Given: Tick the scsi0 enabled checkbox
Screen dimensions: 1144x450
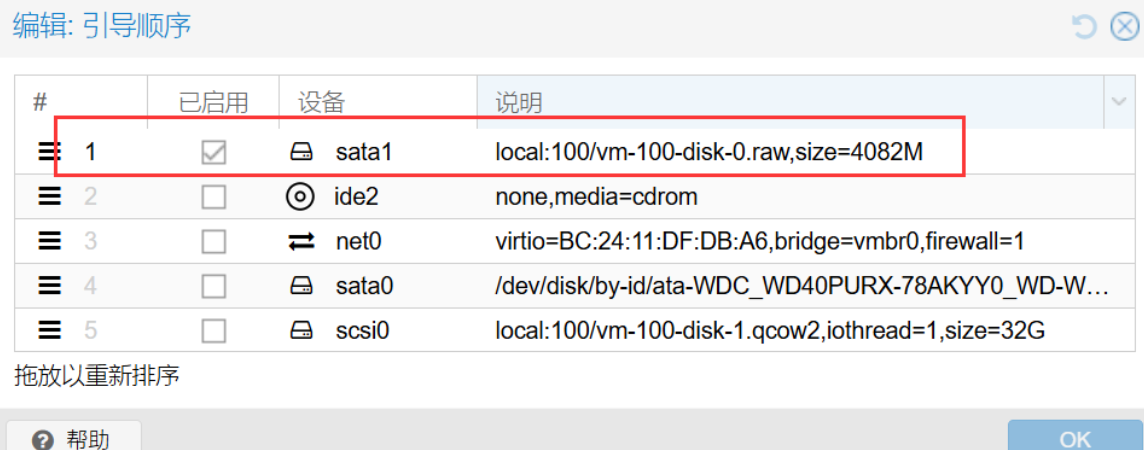Looking at the screenshot, I should pyautogui.click(x=214, y=331).
